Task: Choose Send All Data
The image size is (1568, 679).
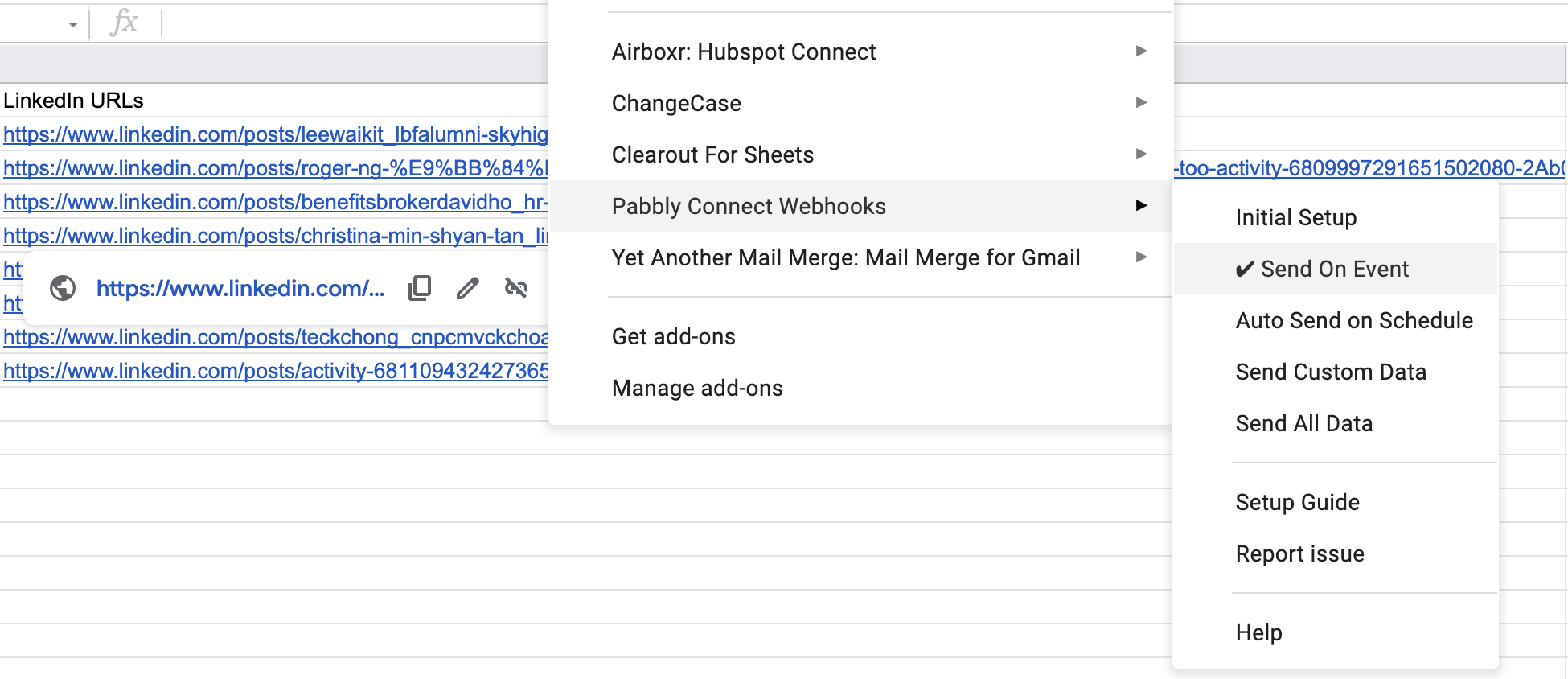Action: 1336,423
